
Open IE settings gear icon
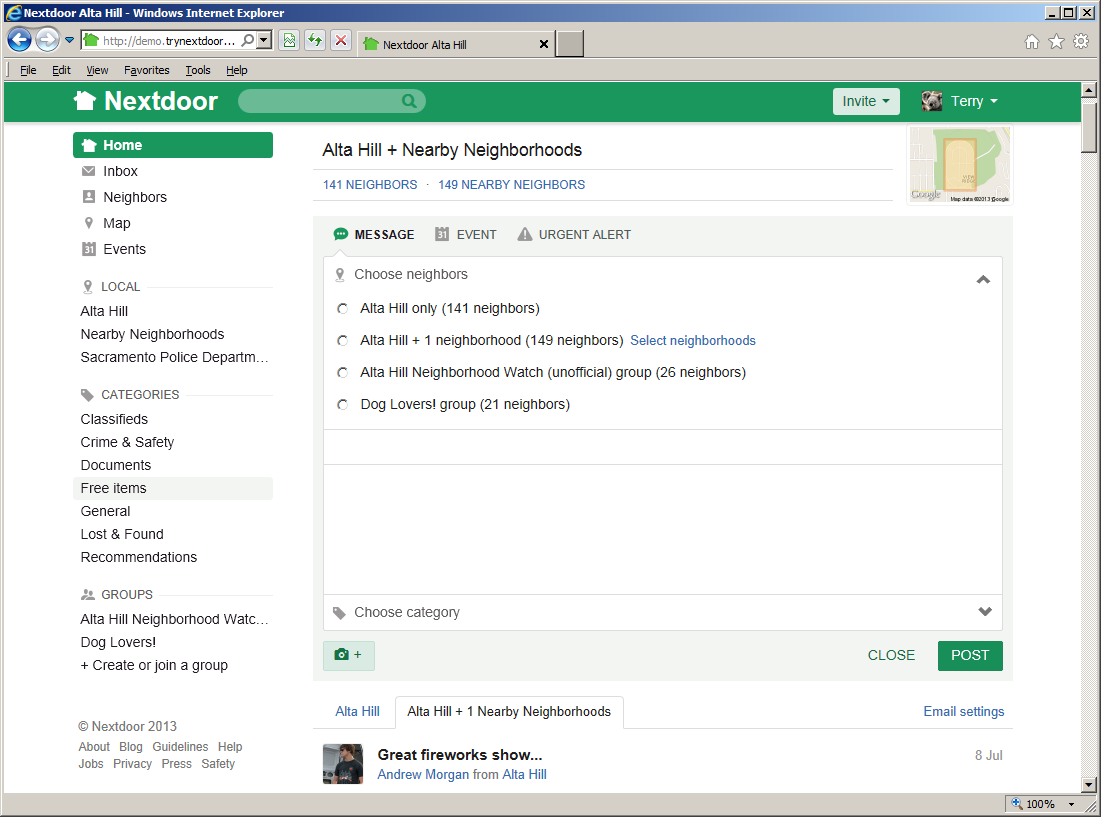click(x=1081, y=42)
